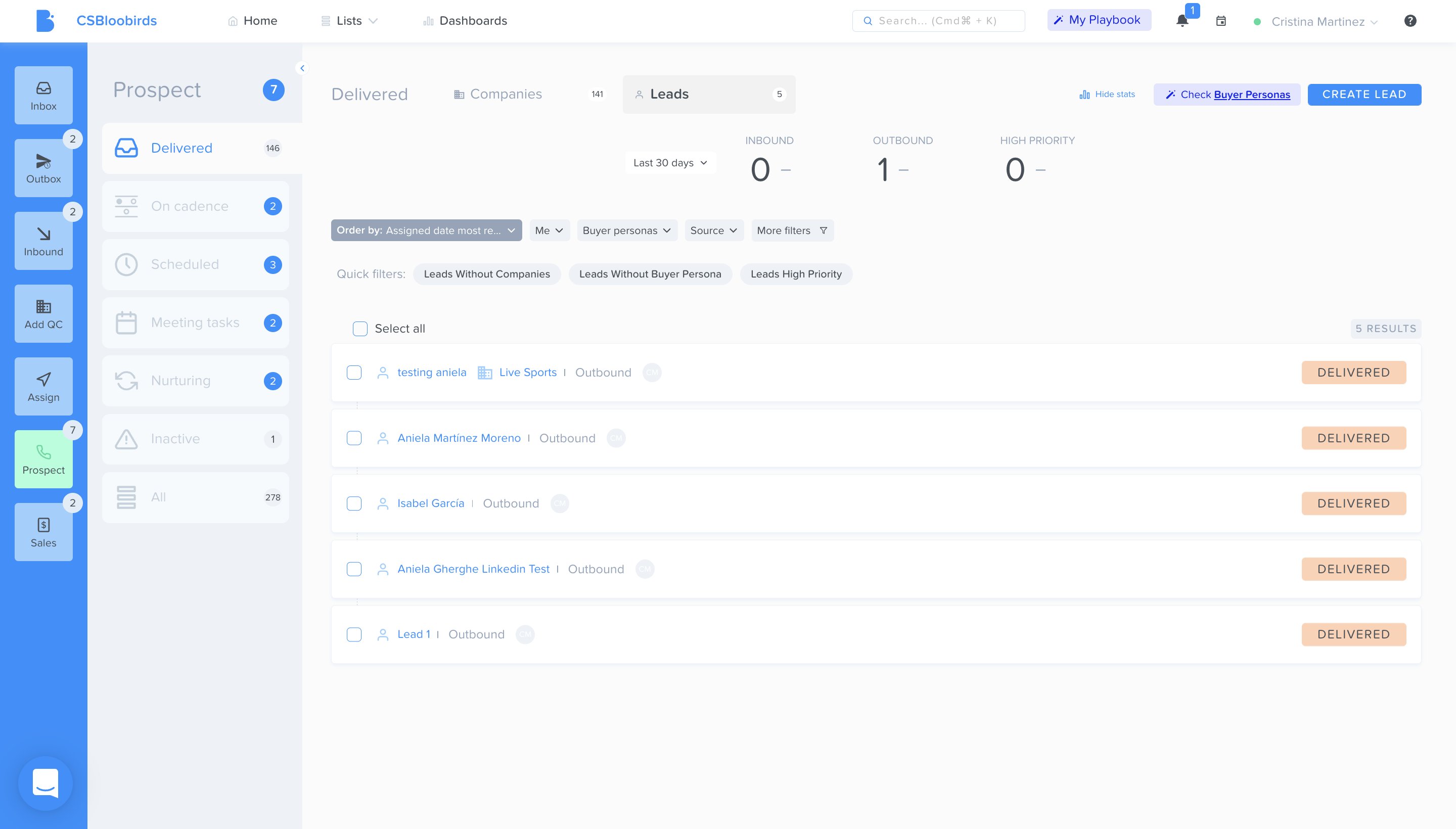Open the help question mark icon
The width and height of the screenshot is (1456, 829).
pyautogui.click(x=1410, y=21)
